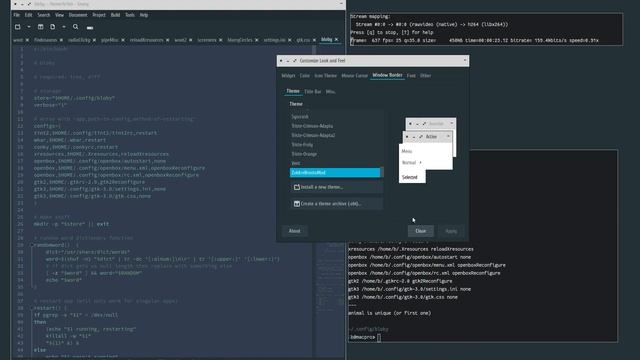640x360 pixels.
Task: Click the flat bar icon right of the magnifier
Action: pos(90,28)
